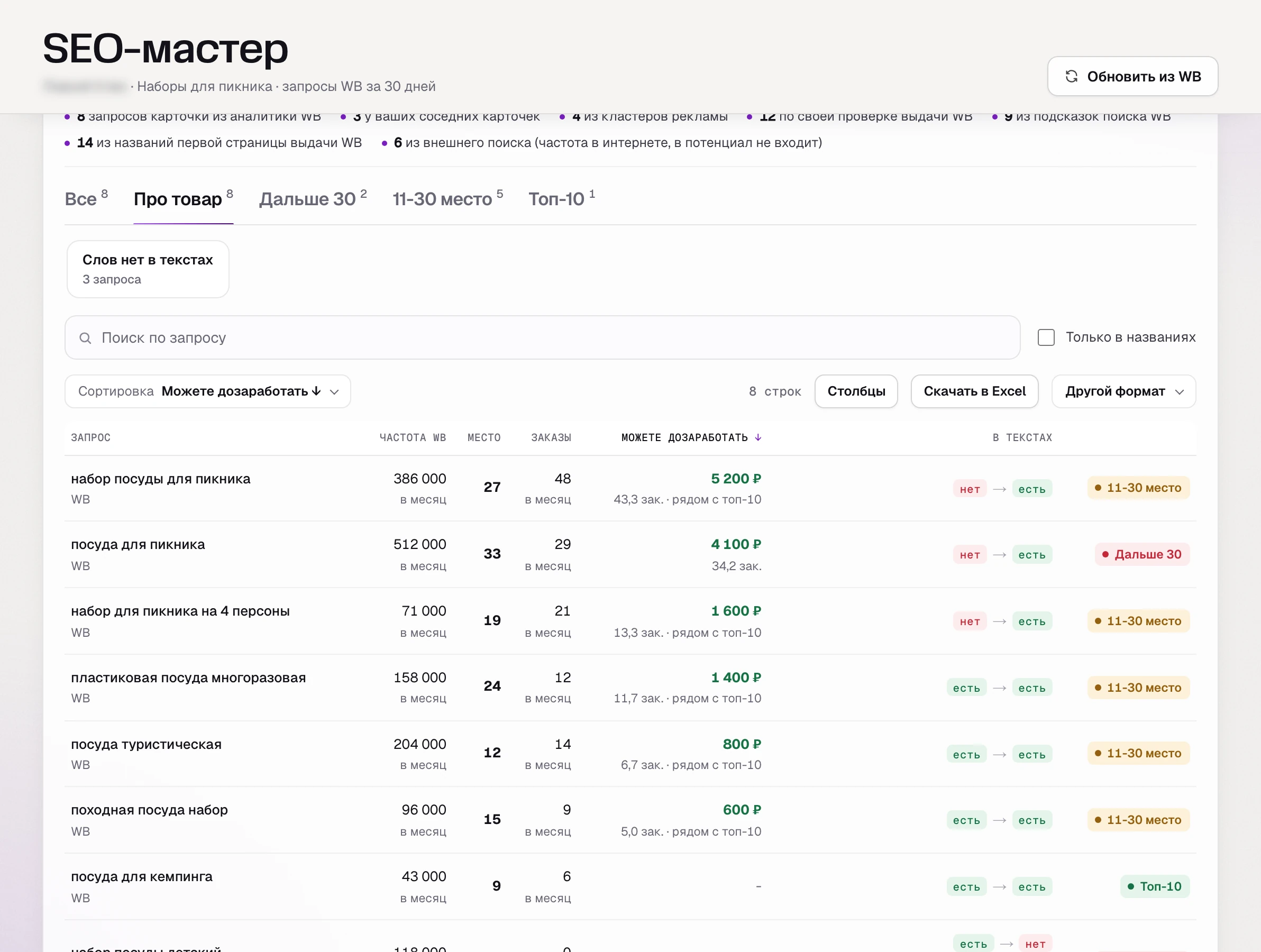Click the 600 ₽ potential value
1261x952 pixels.
pos(742,810)
